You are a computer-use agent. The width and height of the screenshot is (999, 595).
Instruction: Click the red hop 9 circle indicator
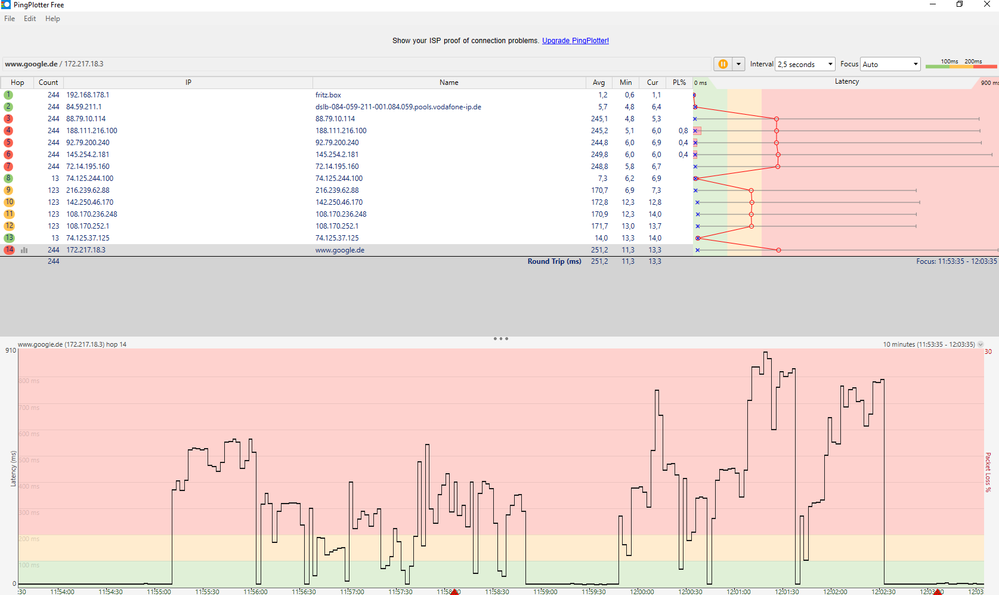[8, 188]
